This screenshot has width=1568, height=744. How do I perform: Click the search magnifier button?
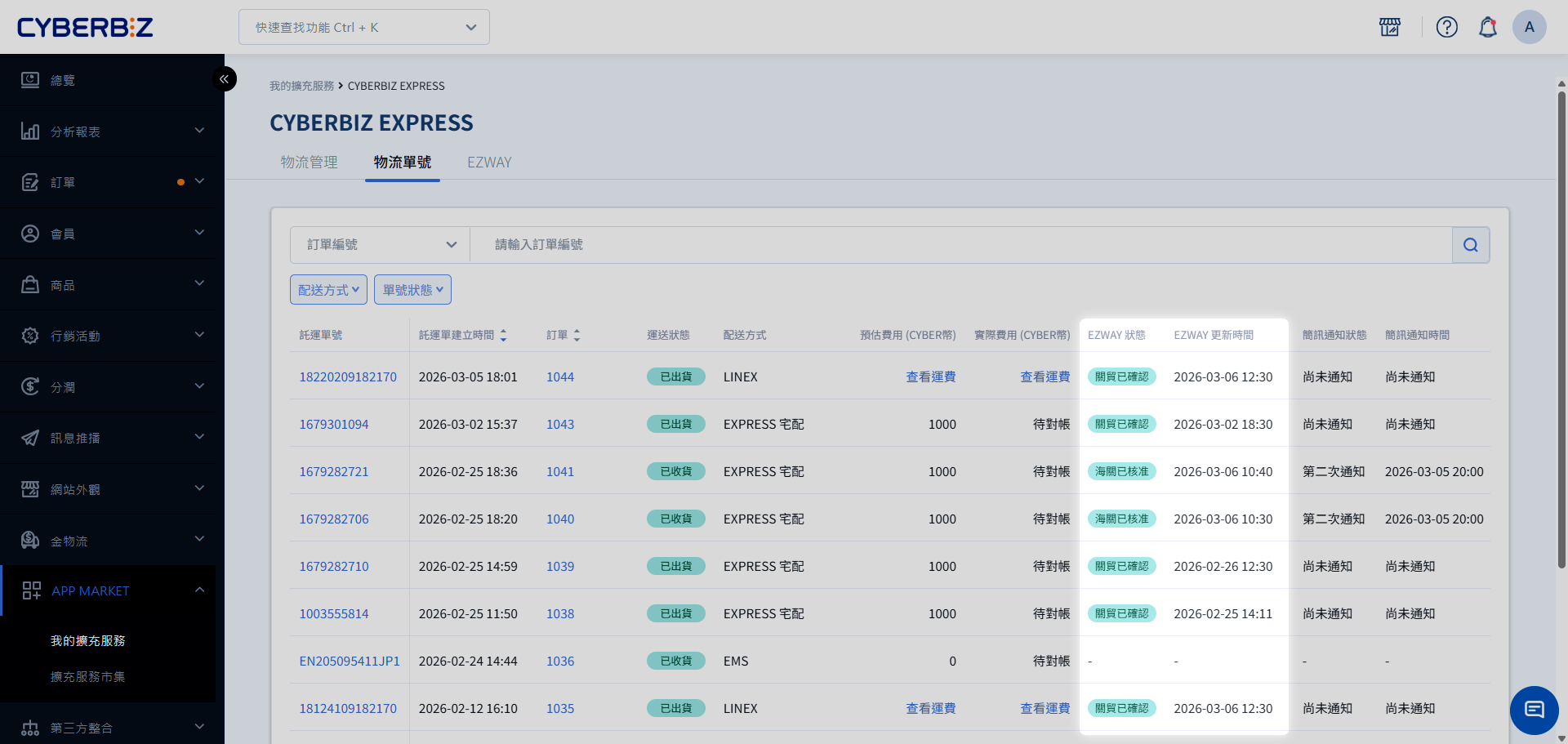click(1470, 245)
